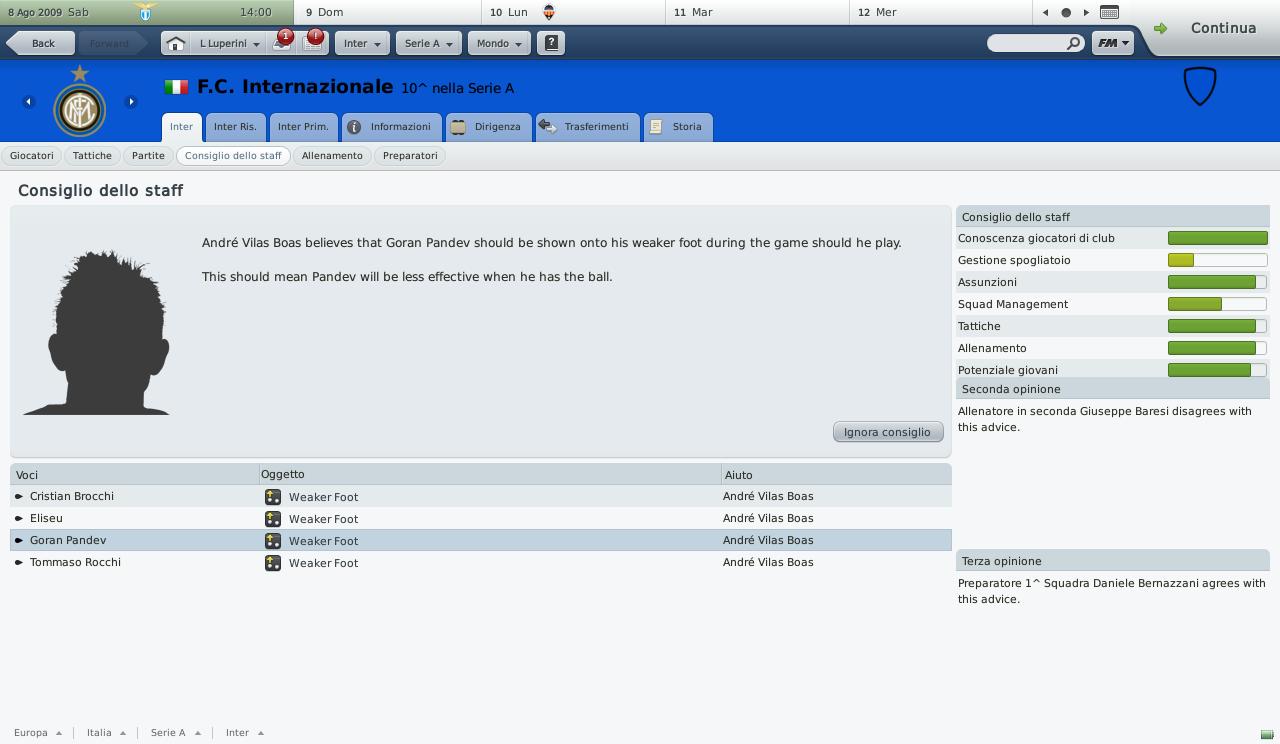This screenshot has width=1280, height=744.
Task: Open the L Luperini dropdown menu
Action: coord(229,44)
